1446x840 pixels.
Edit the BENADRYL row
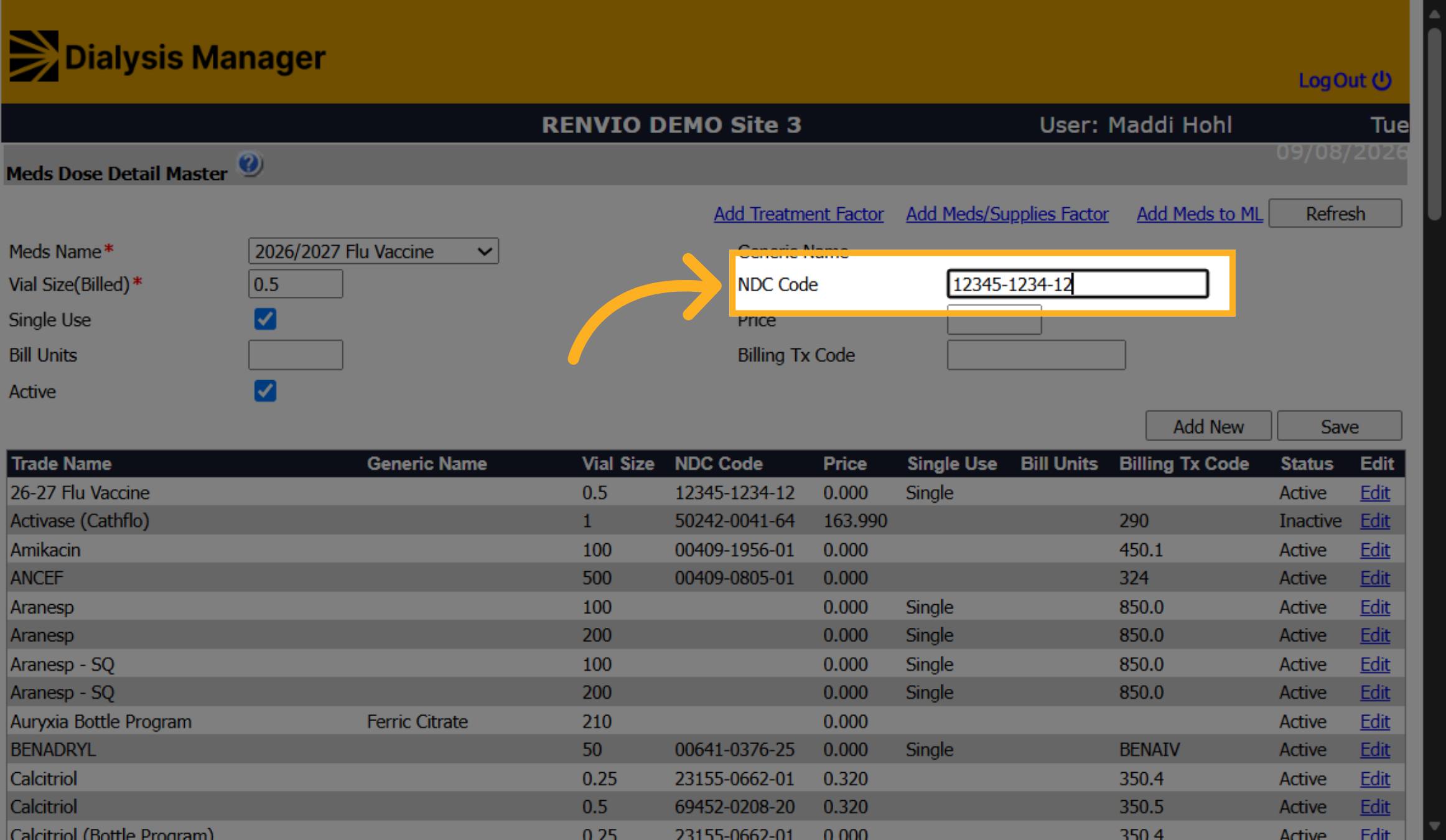pyautogui.click(x=1374, y=750)
